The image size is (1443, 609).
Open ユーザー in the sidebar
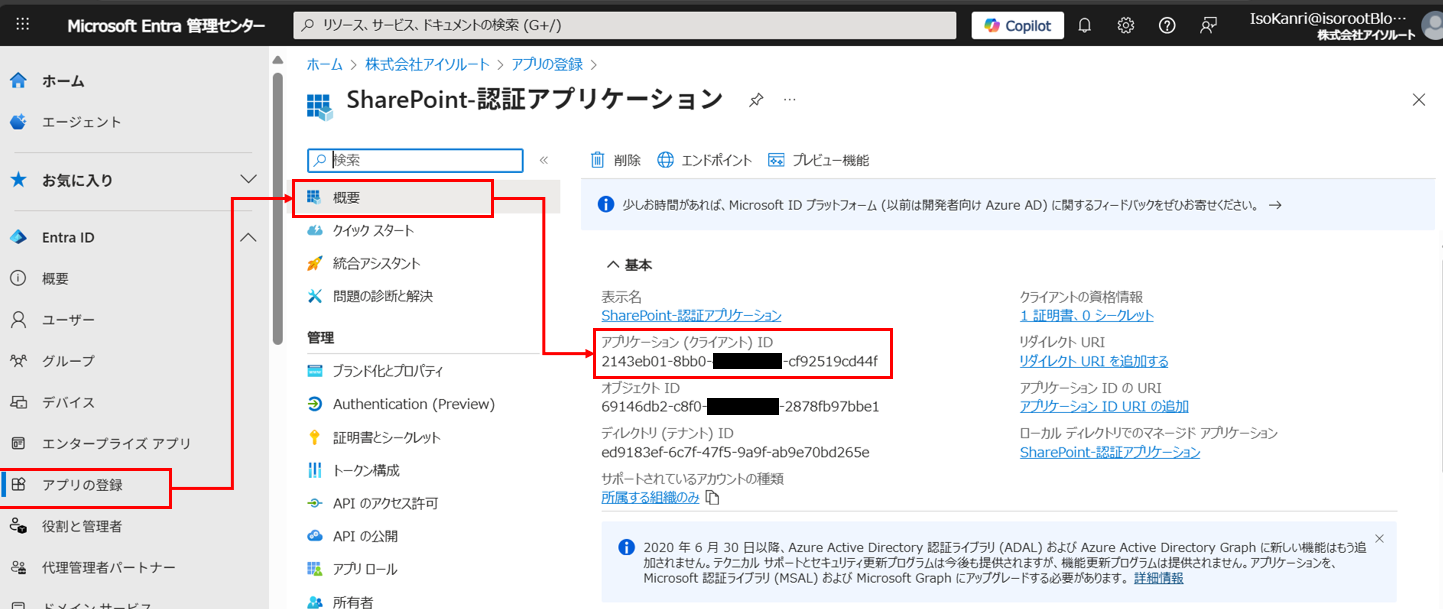pyautogui.click(x=68, y=320)
